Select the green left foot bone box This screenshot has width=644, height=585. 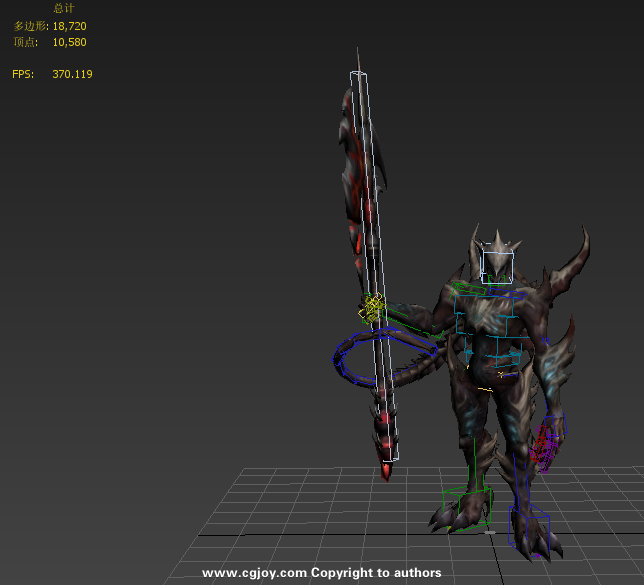[467, 508]
